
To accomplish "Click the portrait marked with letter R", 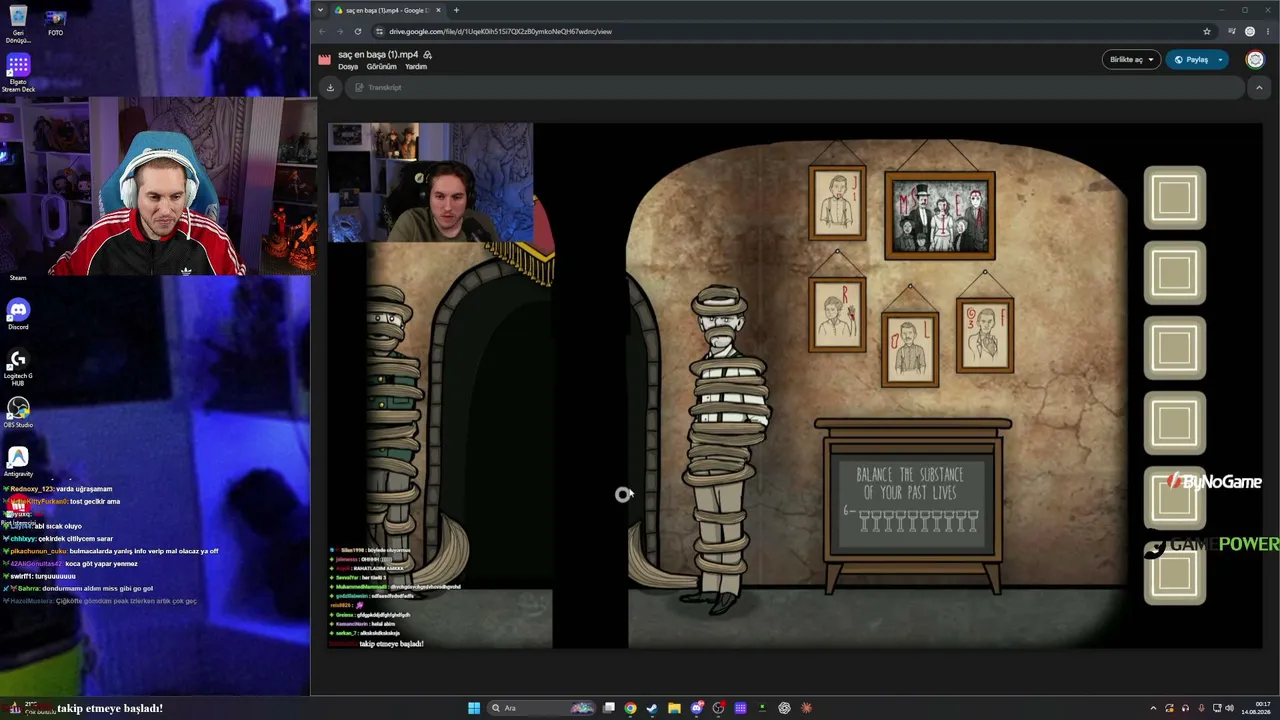I will pos(837,316).
